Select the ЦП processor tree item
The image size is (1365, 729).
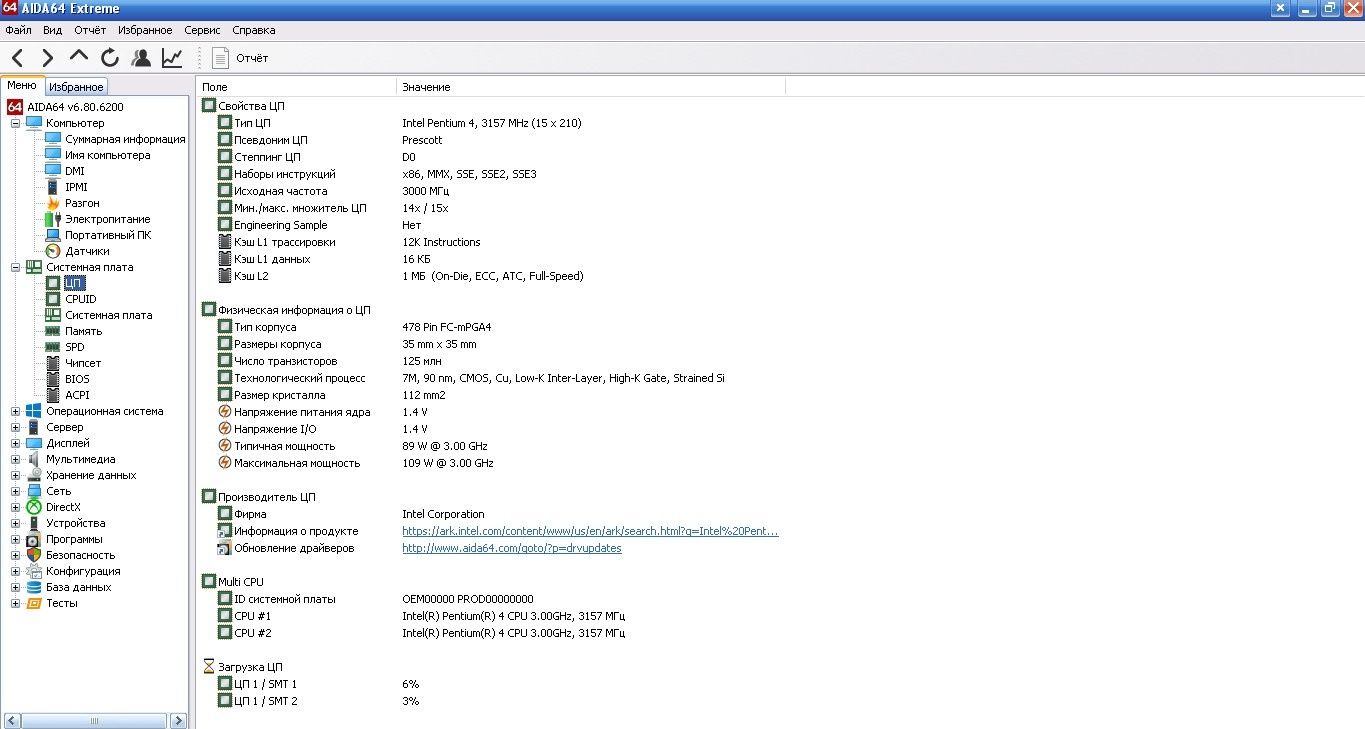coord(74,283)
